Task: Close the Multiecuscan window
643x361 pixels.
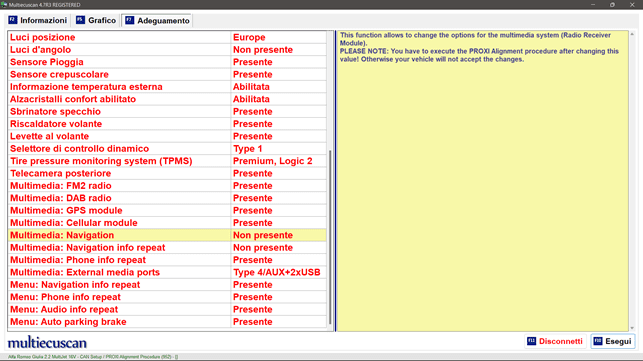Action: tap(632, 5)
